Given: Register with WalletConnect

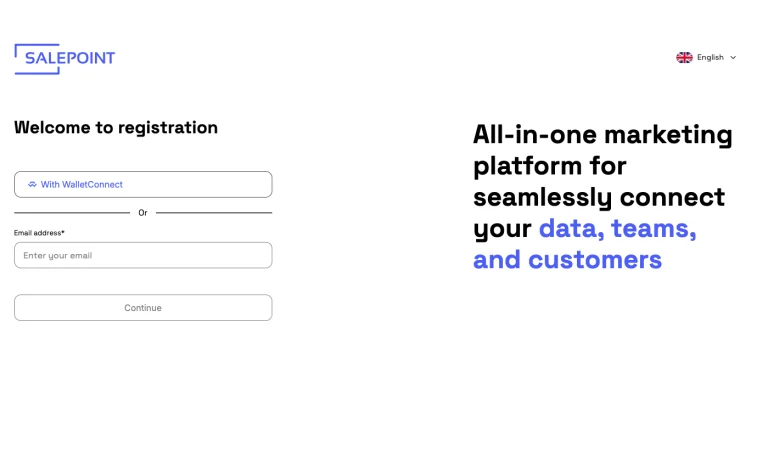Looking at the screenshot, I should point(143,185).
